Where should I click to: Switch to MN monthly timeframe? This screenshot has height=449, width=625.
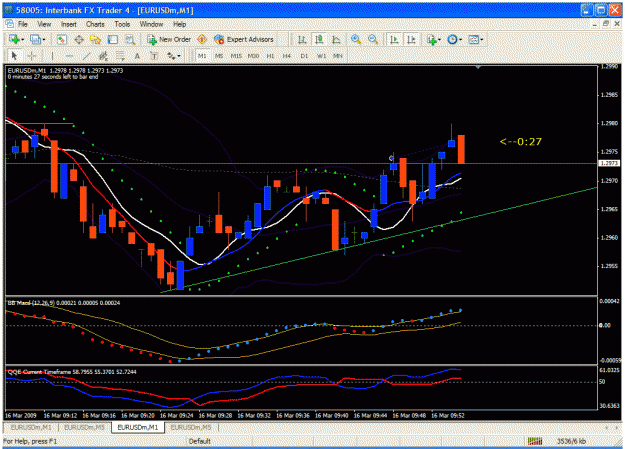pyautogui.click(x=338, y=56)
